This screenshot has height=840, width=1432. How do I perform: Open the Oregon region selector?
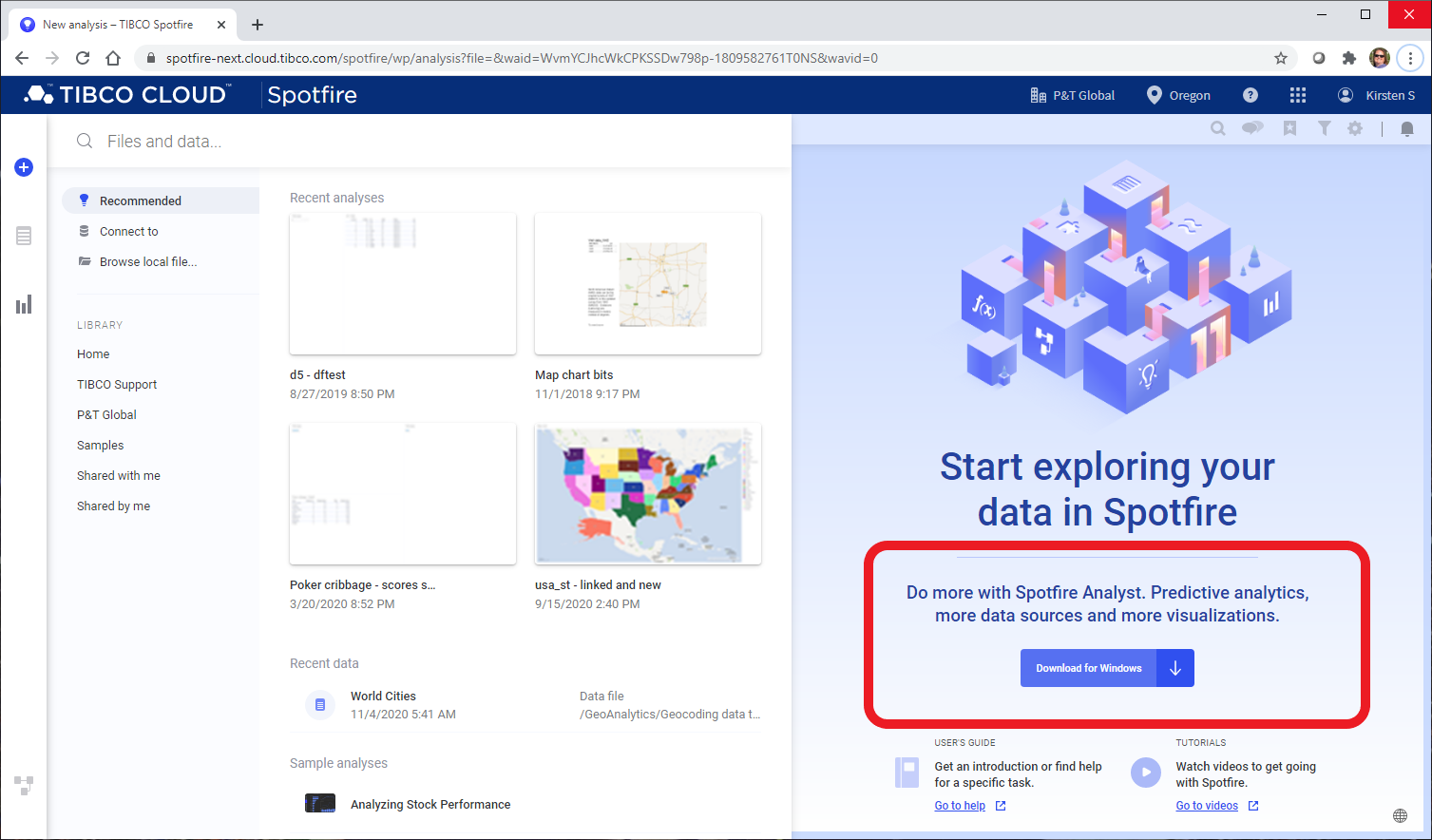[1178, 95]
